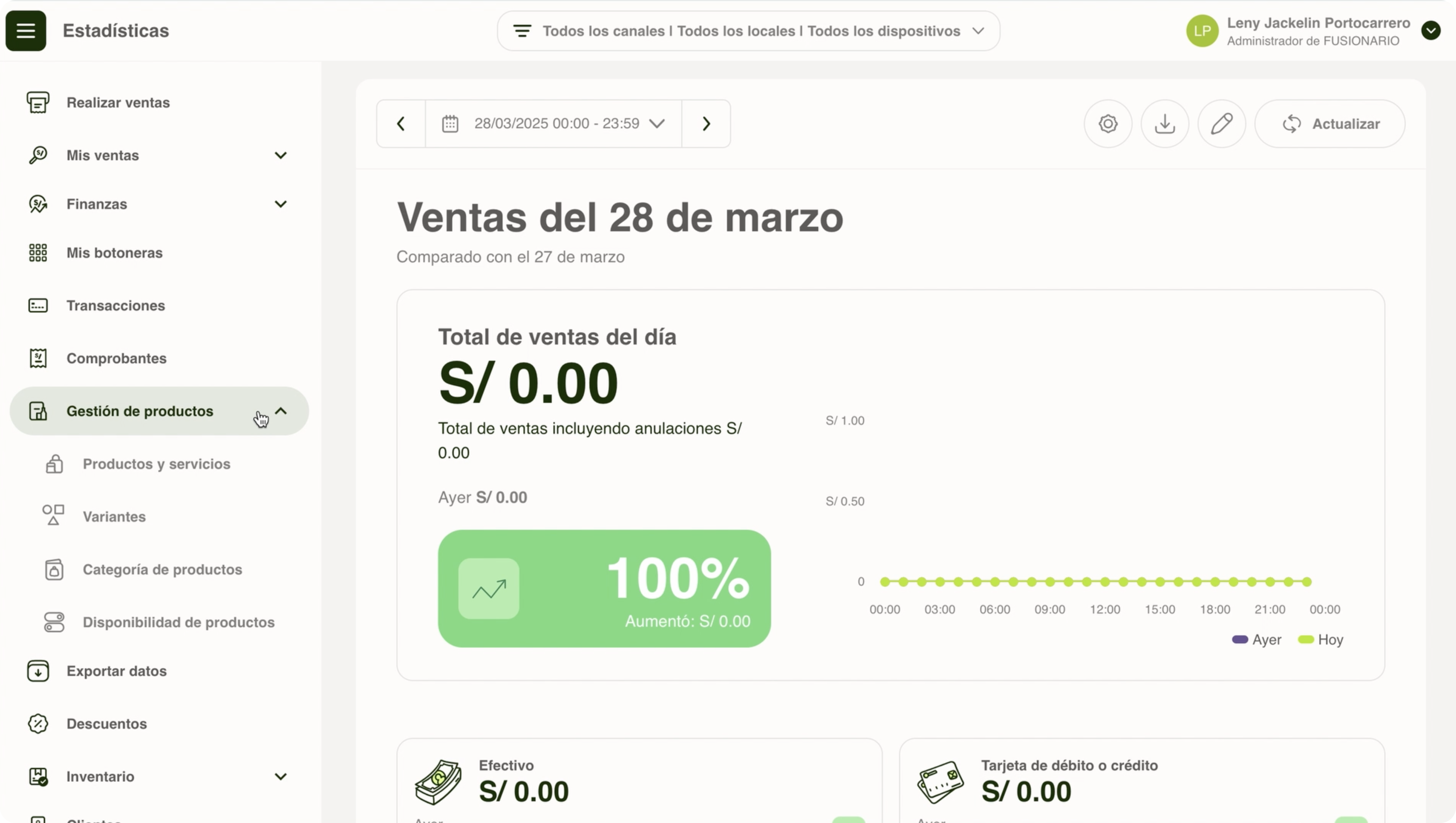This screenshot has width=1456, height=823.
Task: Open the hamburger menu button
Action: pos(26,31)
